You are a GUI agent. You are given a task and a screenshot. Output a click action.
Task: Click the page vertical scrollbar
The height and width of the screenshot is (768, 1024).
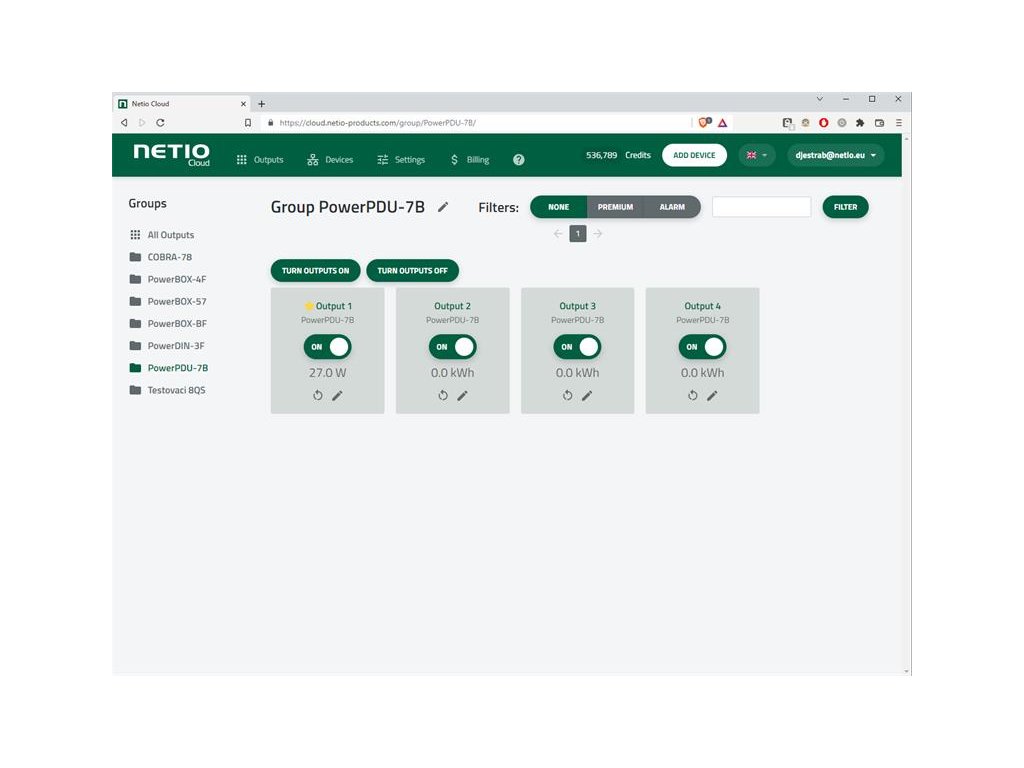pos(906,405)
